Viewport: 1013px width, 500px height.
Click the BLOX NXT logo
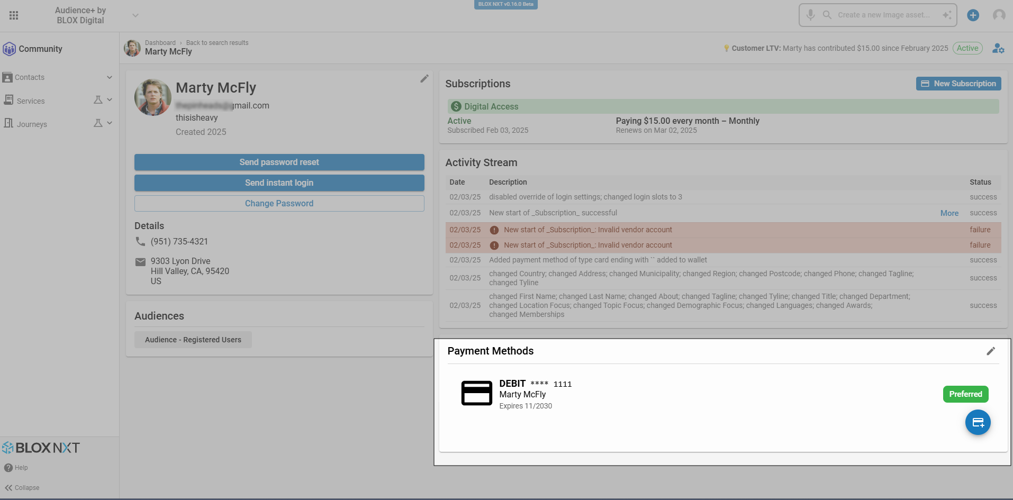(41, 448)
